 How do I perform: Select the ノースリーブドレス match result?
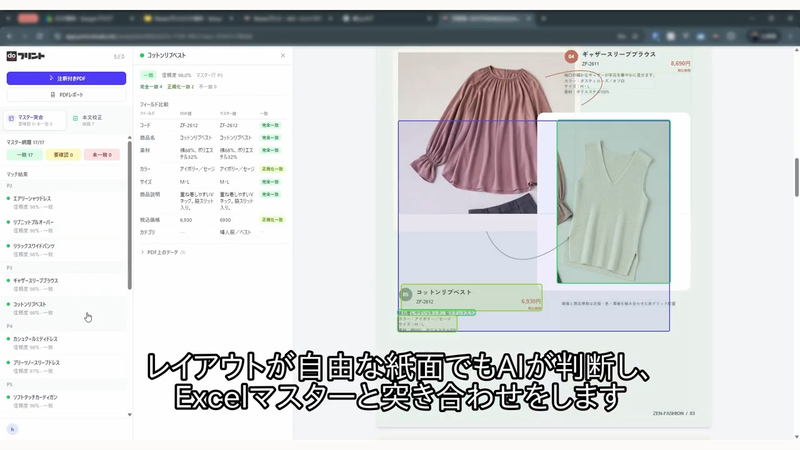pyautogui.click(x=64, y=366)
